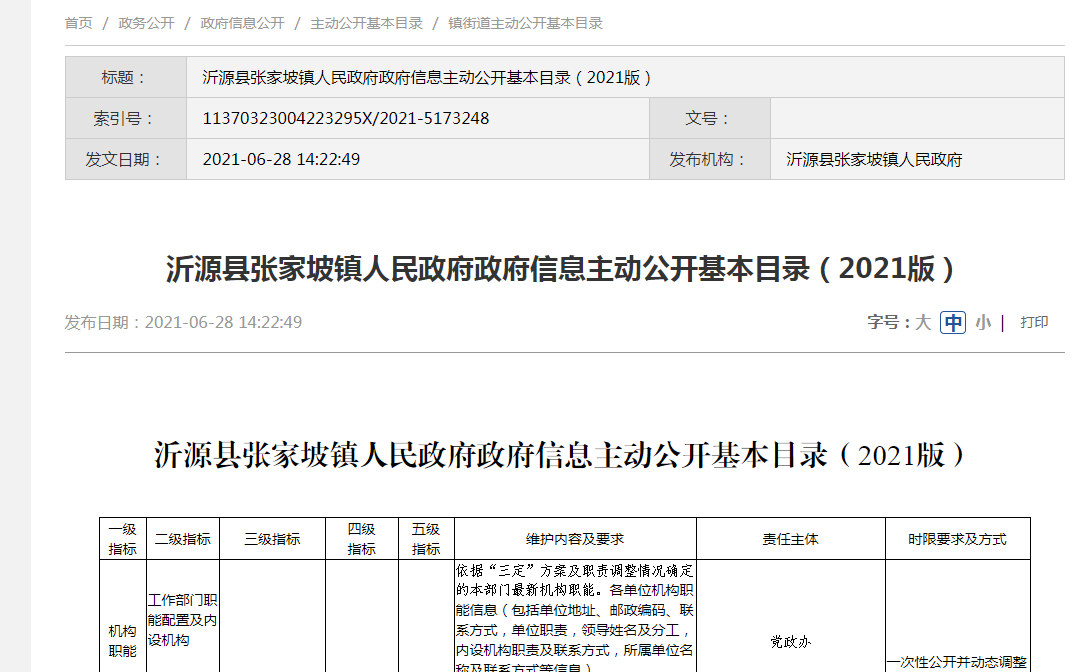Select the 中 font size option
The height and width of the screenshot is (672, 1084).
coord(953,322)
